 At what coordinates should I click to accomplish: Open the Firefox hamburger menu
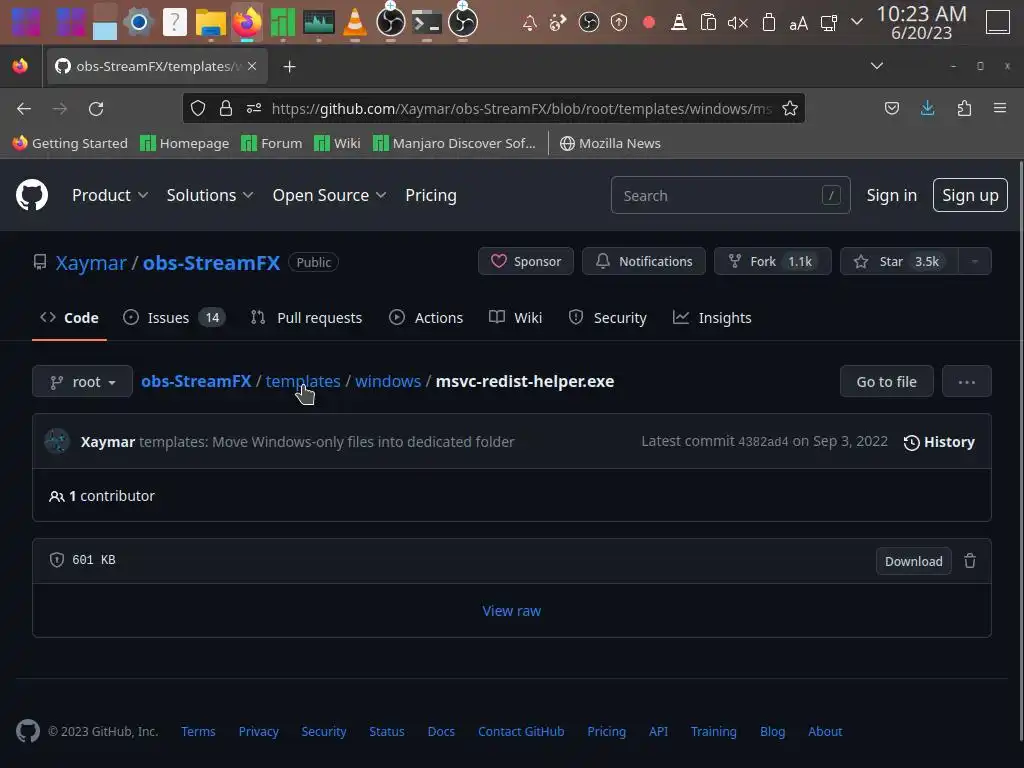tap(1000, 108)
